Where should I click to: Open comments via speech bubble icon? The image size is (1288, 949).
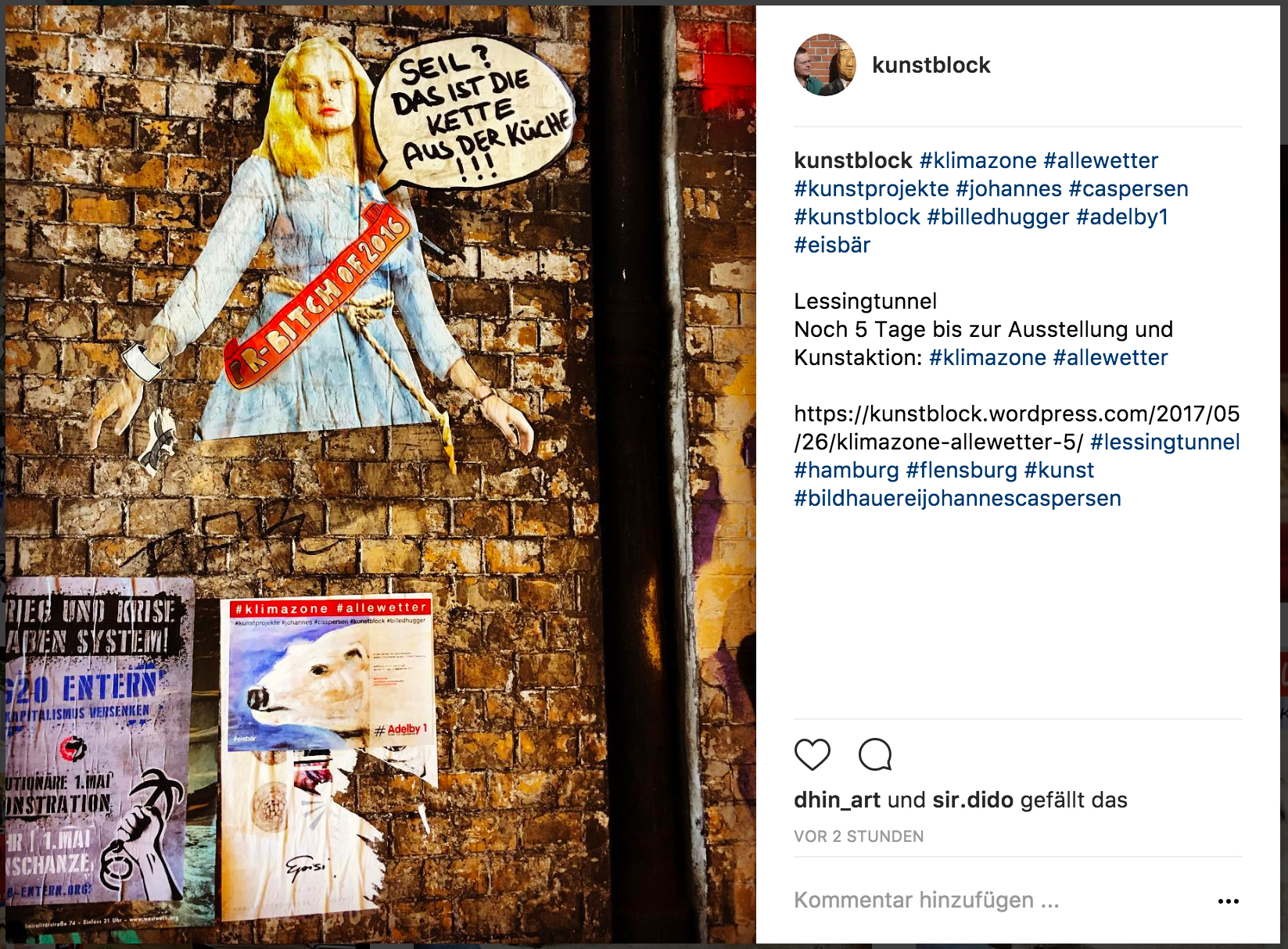874,754
